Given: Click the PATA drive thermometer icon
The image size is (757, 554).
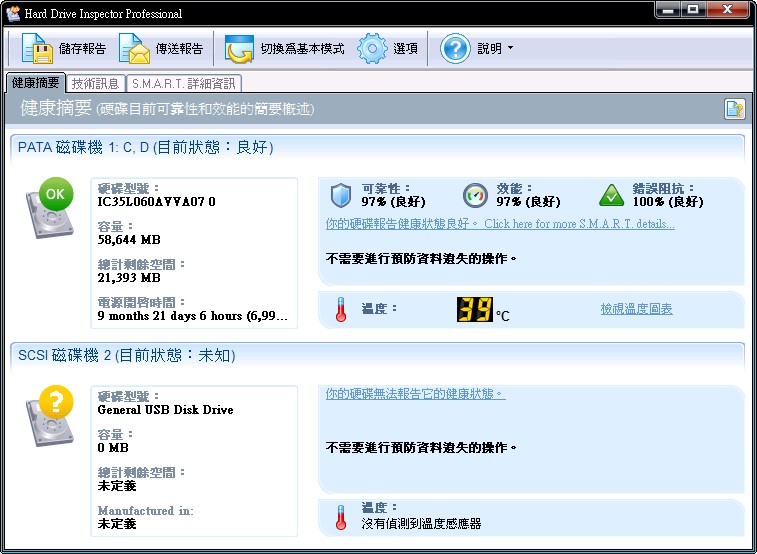Looking at the screenshot, I should [x=341, y=309].
